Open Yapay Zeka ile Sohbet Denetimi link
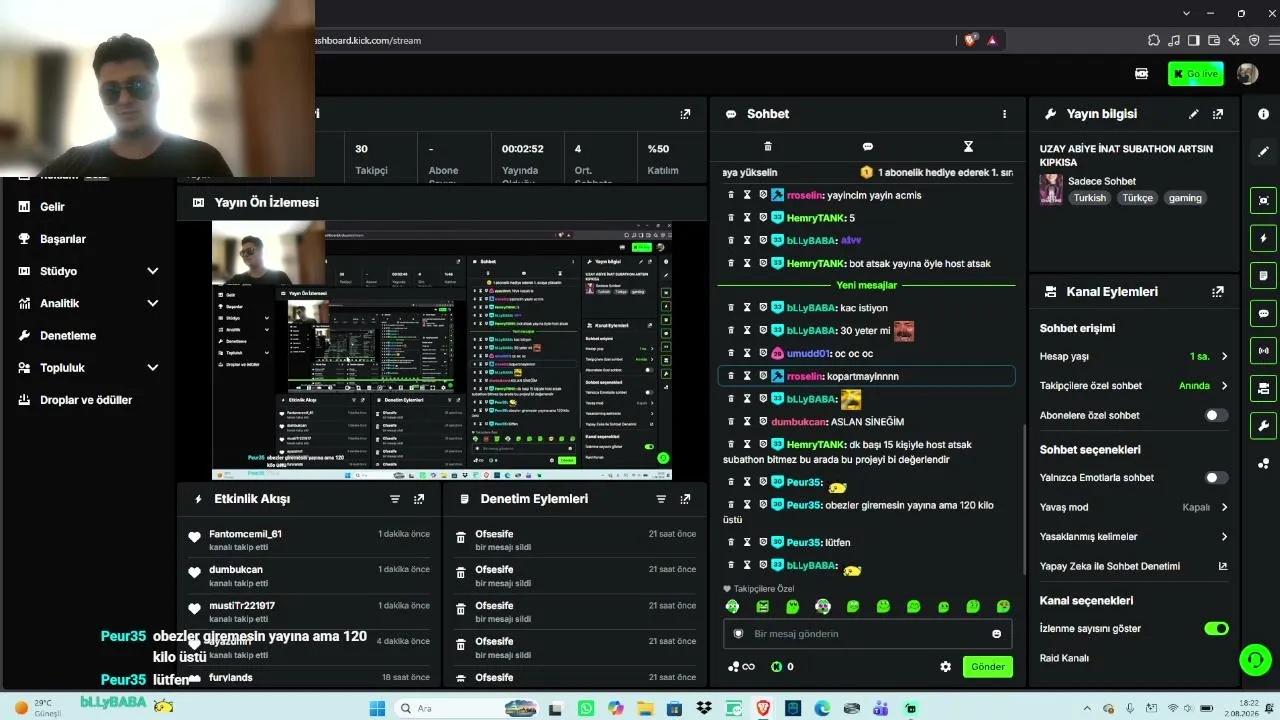1280x720 pixels. coord(1133,566)
